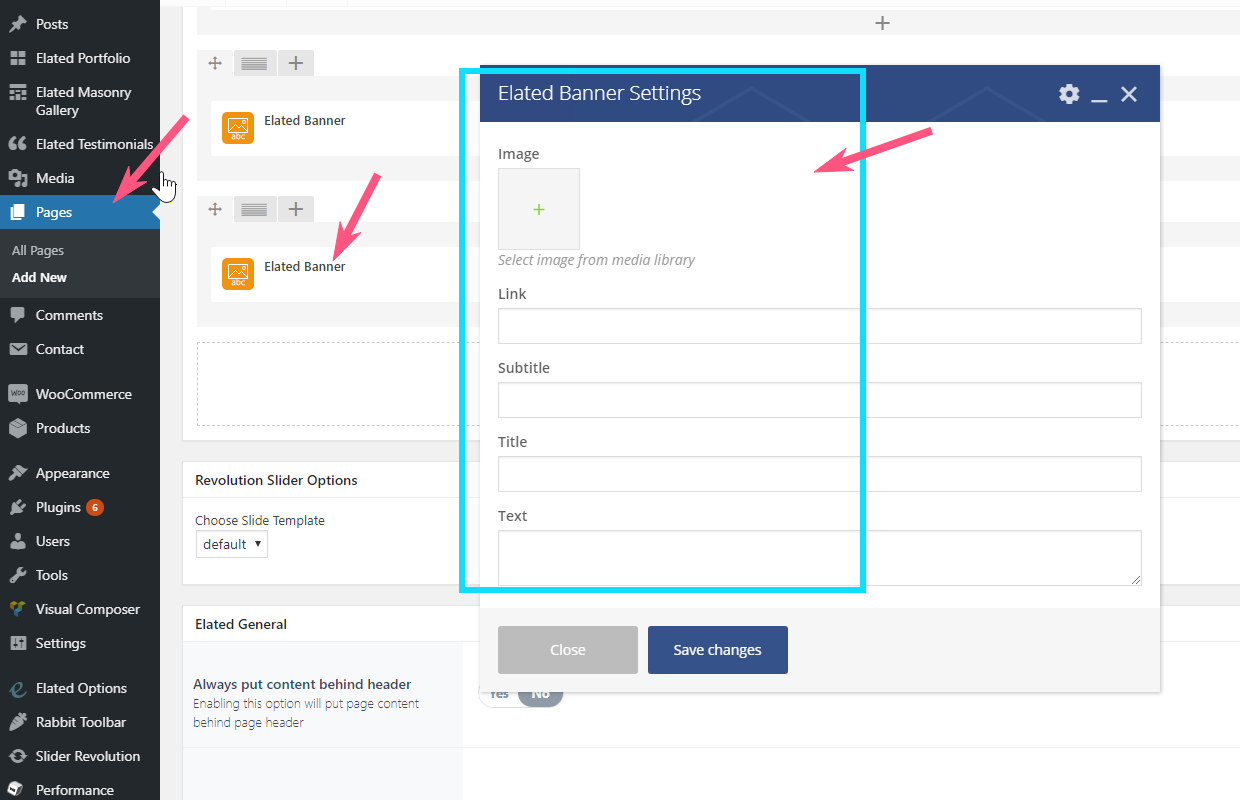The height and width of the screenshot is (800, 1240).
Task: Add image from media library
Action: pyautogui.click(x=539, y=209)
